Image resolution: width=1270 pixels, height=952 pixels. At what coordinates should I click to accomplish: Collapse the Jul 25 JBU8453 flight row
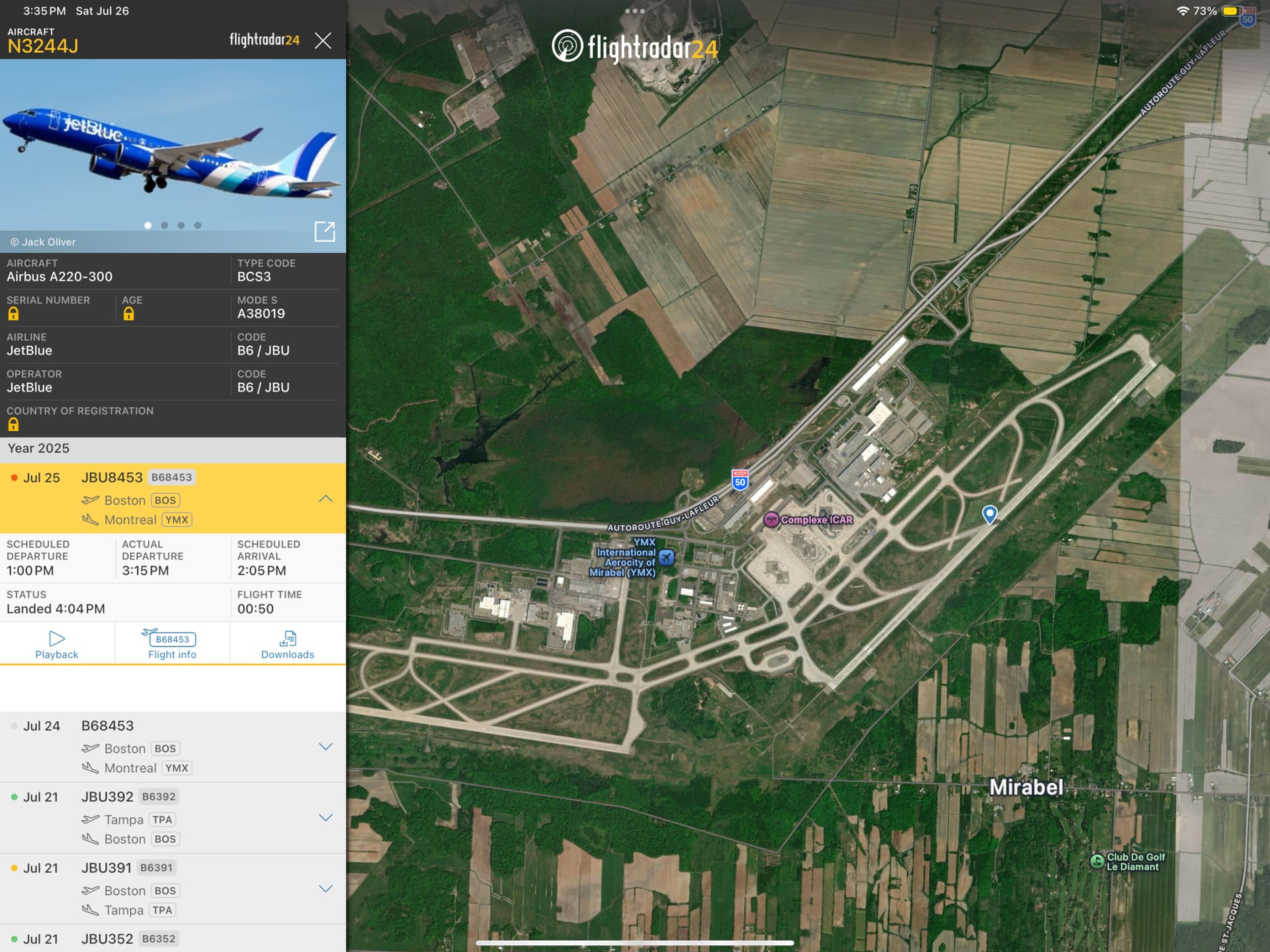coord(325,498)
